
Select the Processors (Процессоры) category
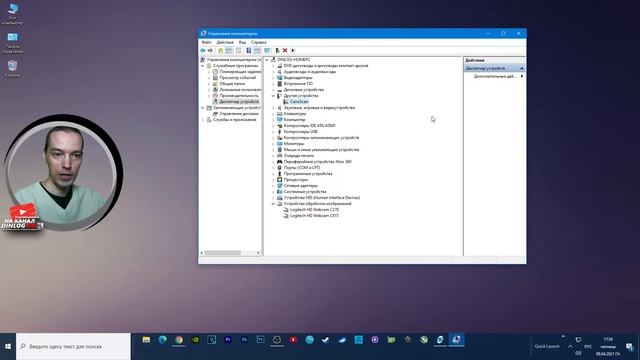point(296,180)
